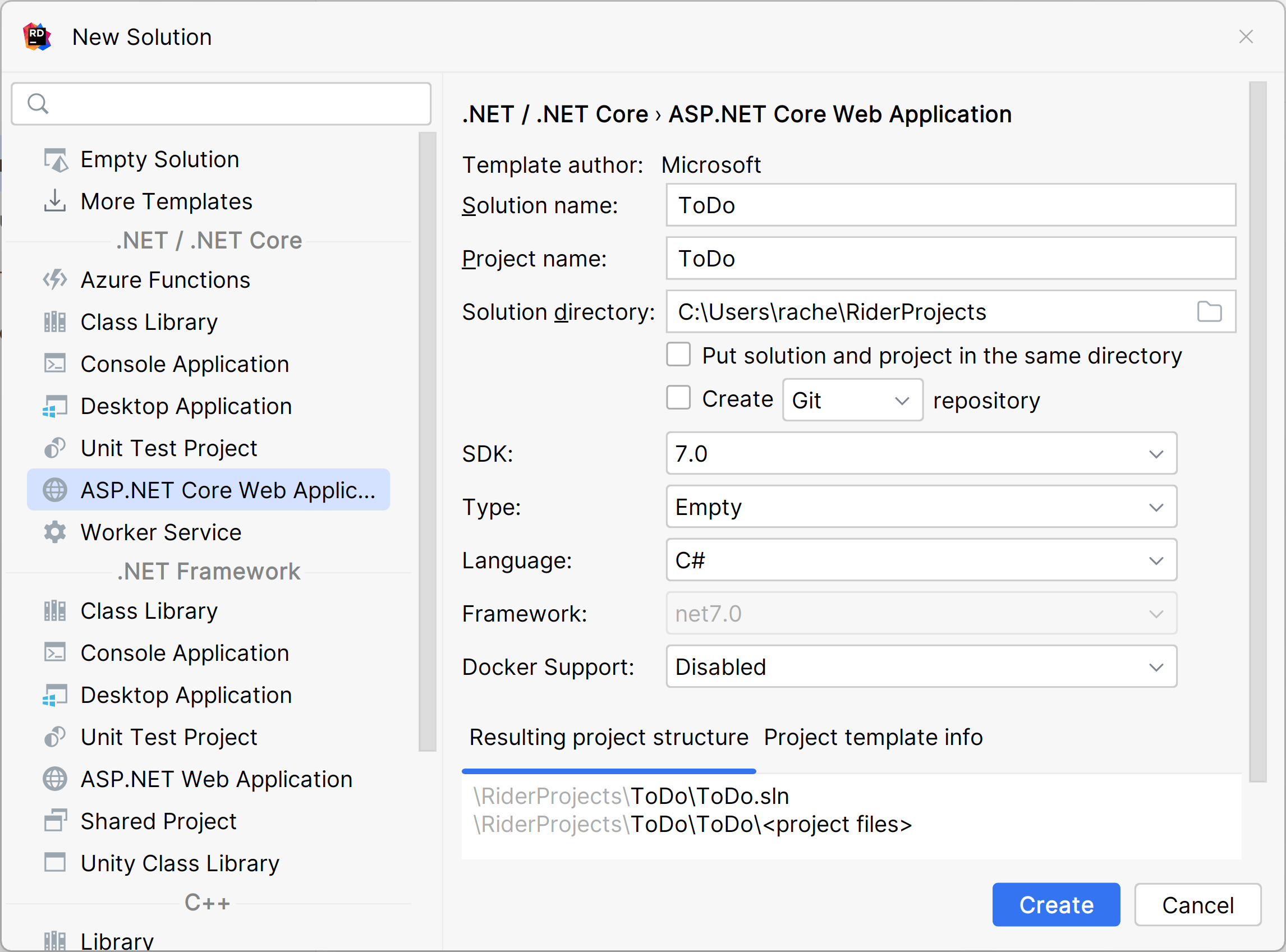Select the Console Application template icon

click(x=55, y=364)
